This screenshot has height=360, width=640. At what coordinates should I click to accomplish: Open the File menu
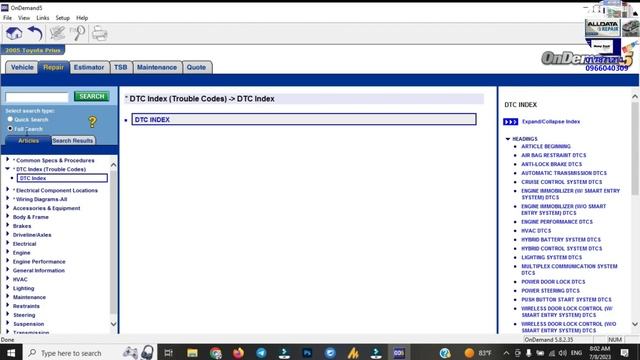pyautogui.click(x=7, y=18)
